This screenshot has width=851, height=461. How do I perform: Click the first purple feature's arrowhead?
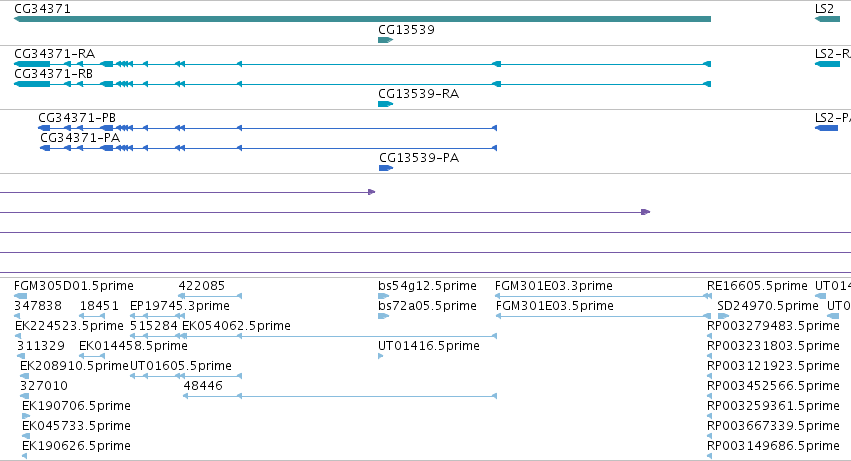(372, 192)
